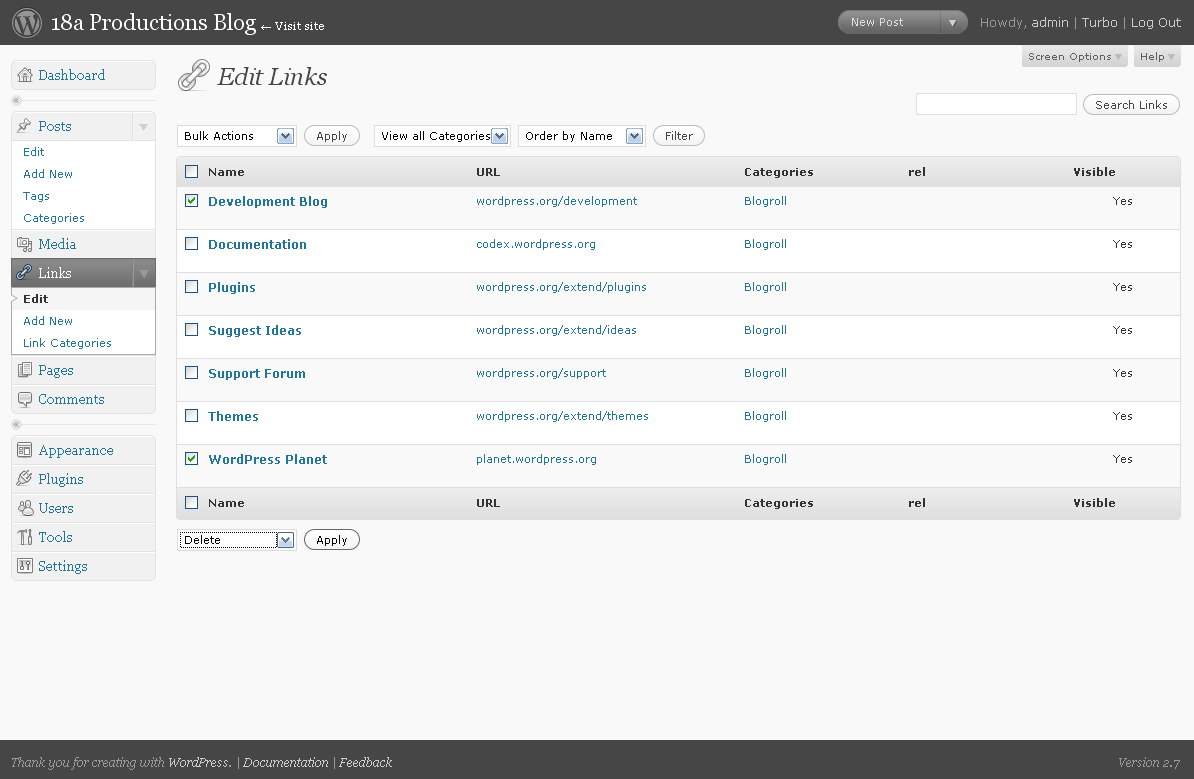
Task: Open the top Bulk Actions dropdown
Action: pos(236,136)
